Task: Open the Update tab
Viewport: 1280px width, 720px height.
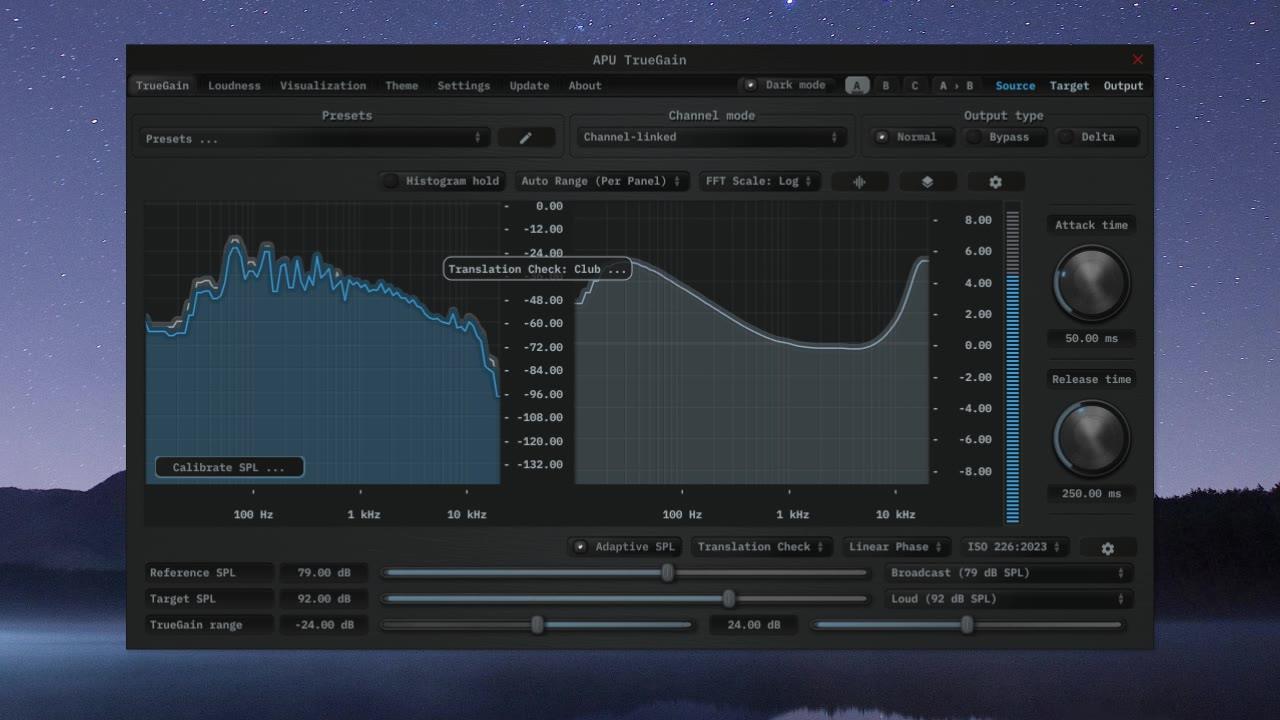Action: (529, 86)
